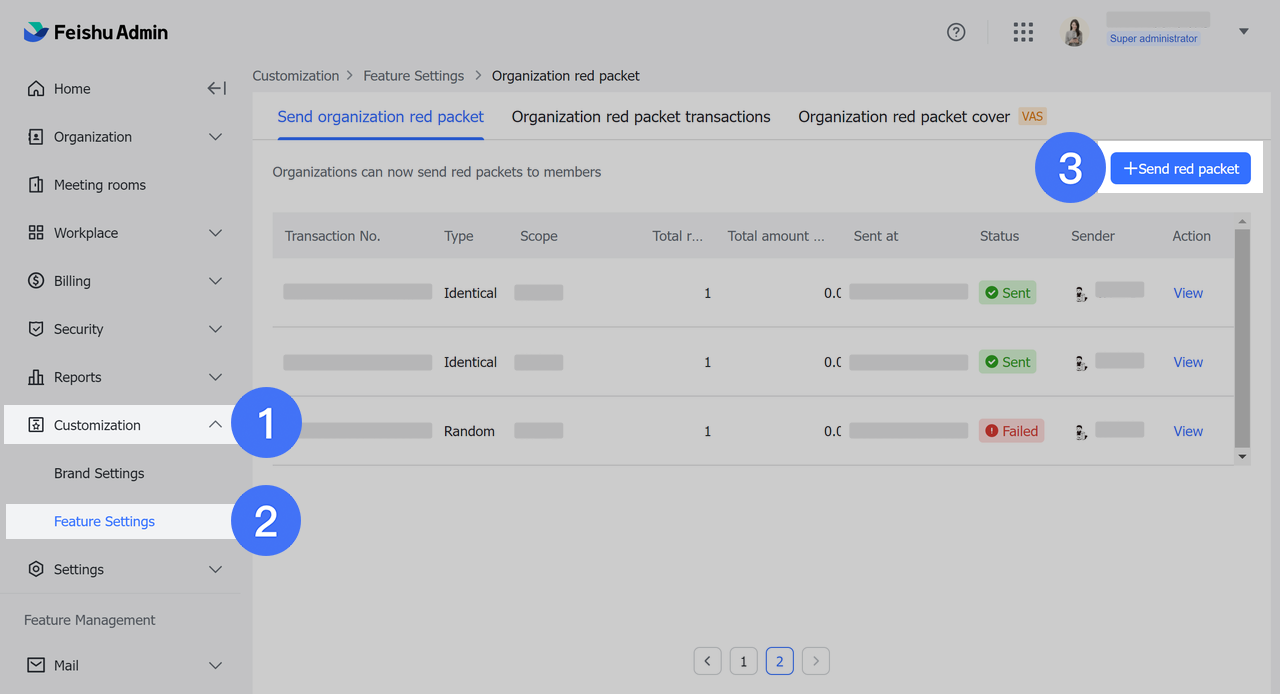Open Brand Settings in the sidebar
Screen dimensions: 1280x694
(99, 473)
